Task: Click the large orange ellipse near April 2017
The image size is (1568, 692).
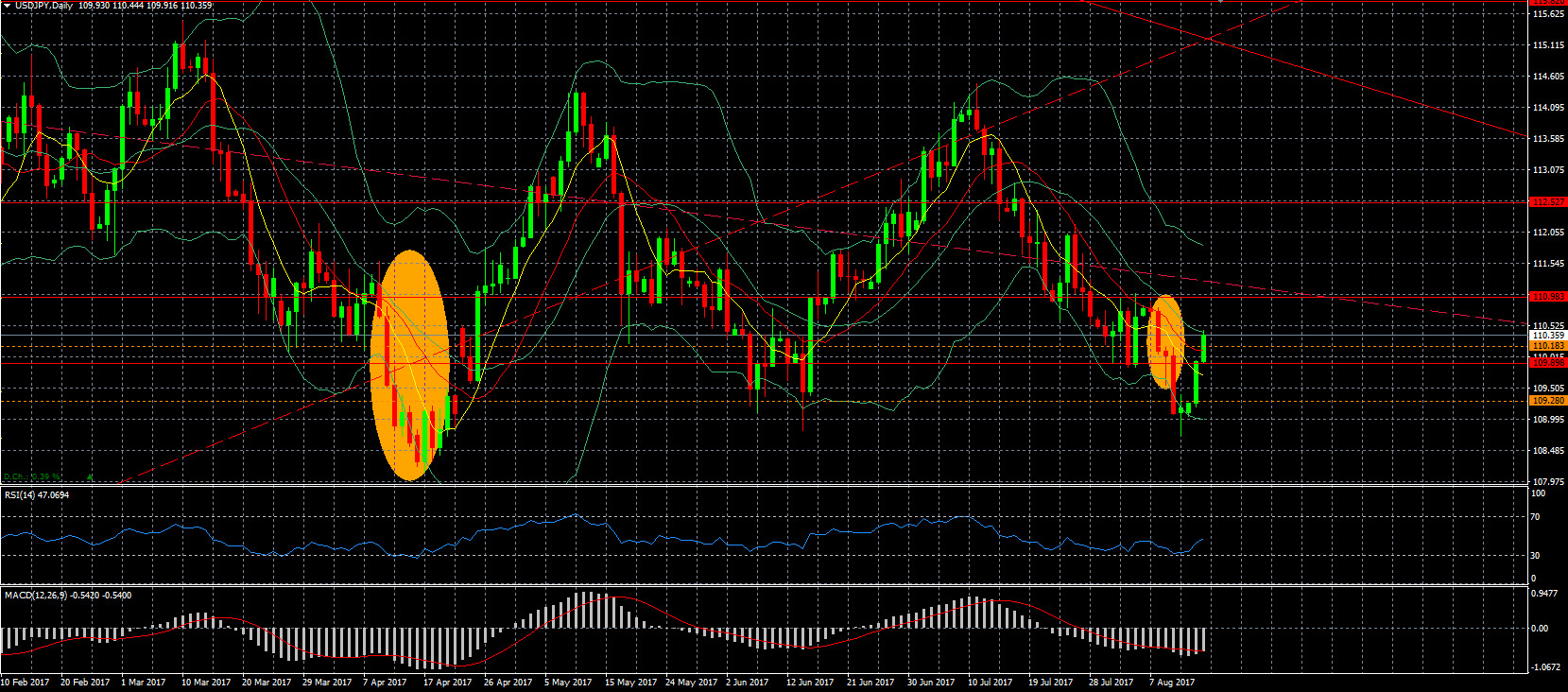Action: pos(409,365)
